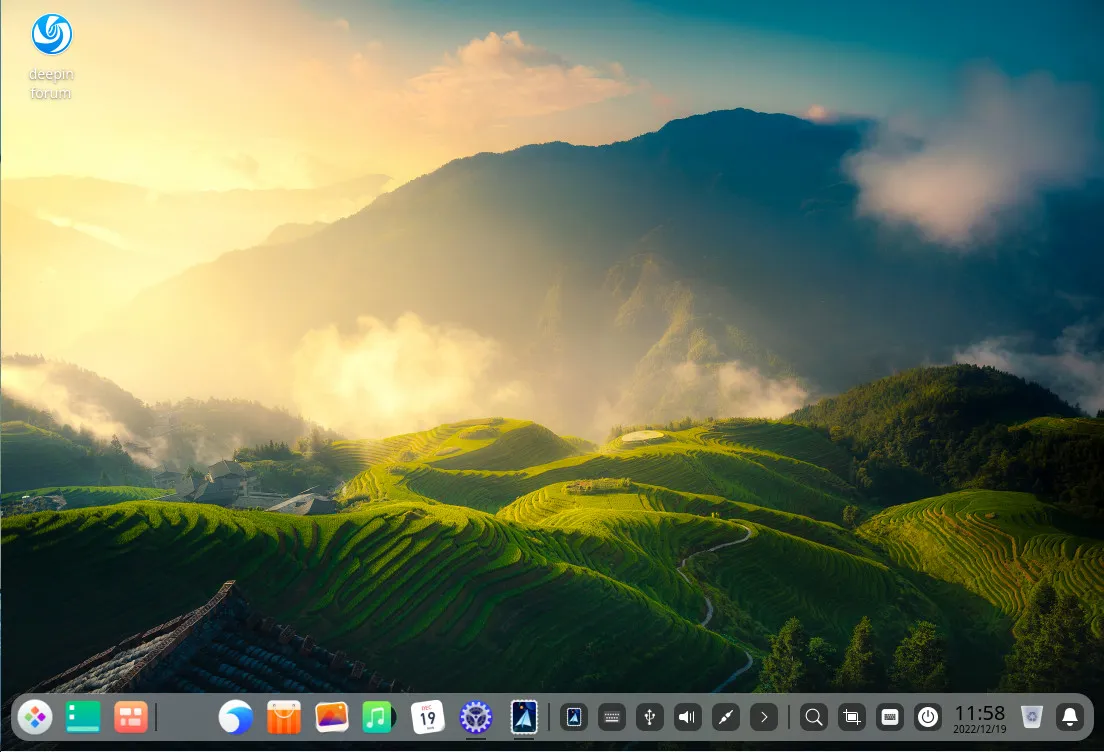Start a screenshot capture from the dock

tap(852, 717)
